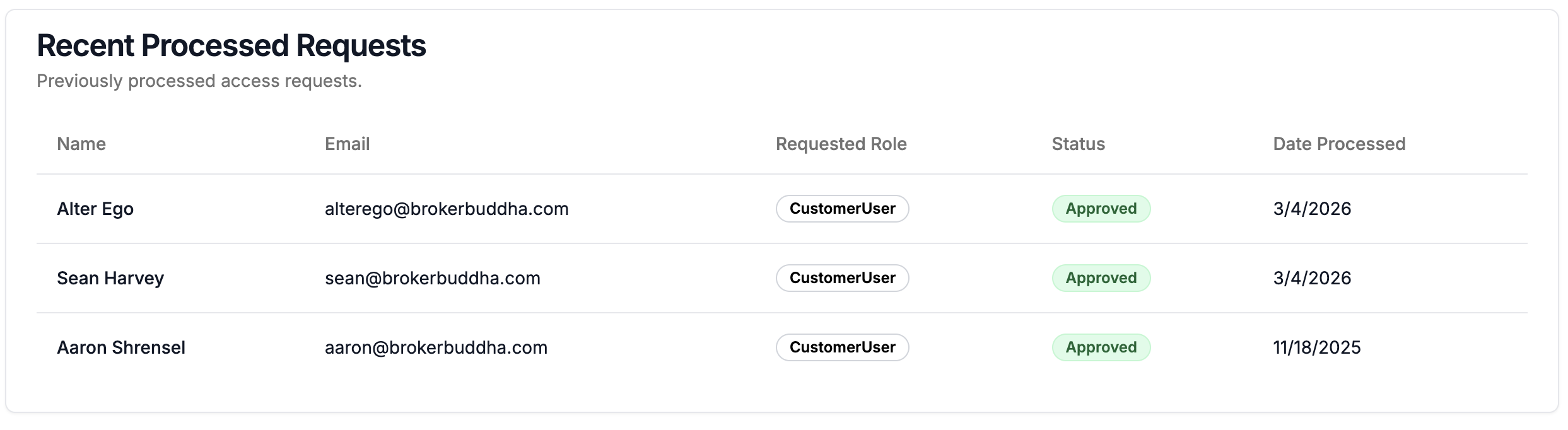The image size is (1568, 430).
Task: Select the Alter Ego name cell
Action: pyautogui.click(x=95, y=209)
